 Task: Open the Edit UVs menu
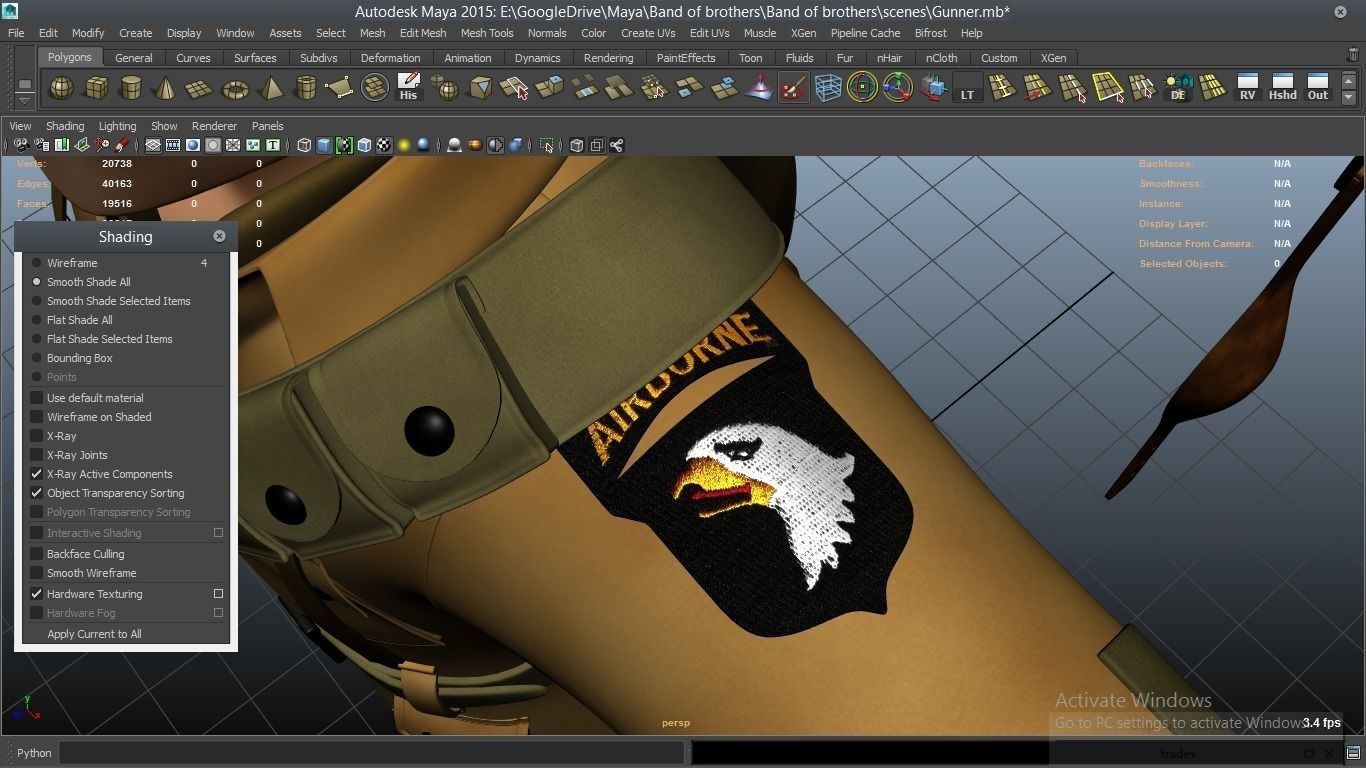(x=709, y=33)
